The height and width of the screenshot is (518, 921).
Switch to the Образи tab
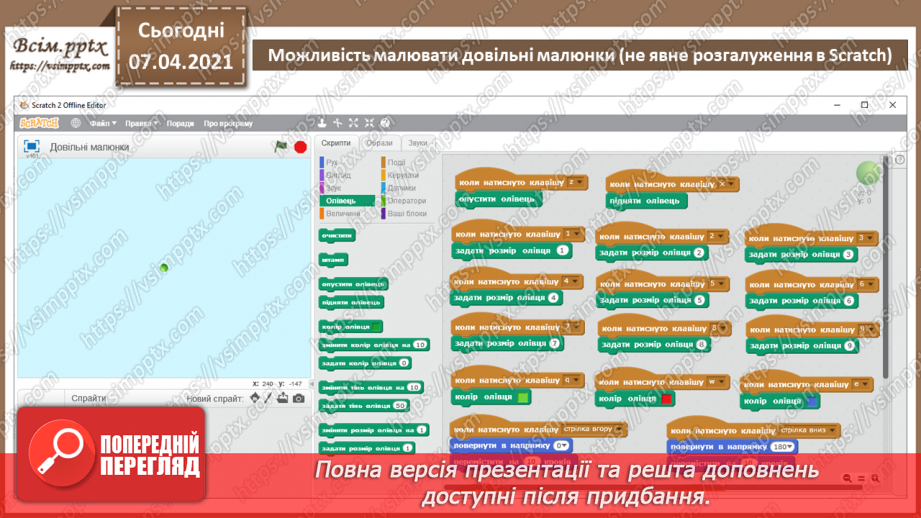(379, 143)
